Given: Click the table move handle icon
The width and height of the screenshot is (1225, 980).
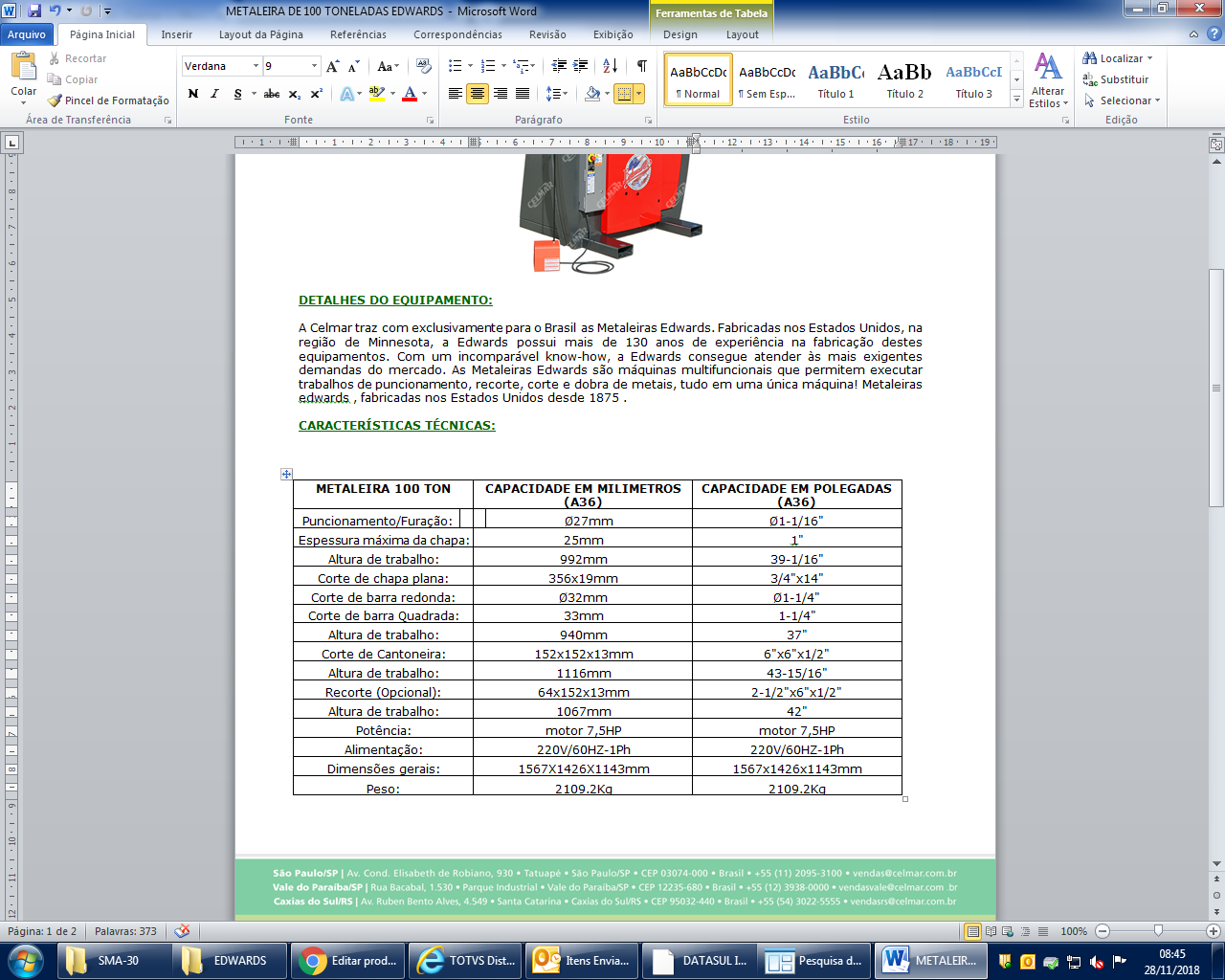Looking at the screenshot, I should click(x=286, y=474).
